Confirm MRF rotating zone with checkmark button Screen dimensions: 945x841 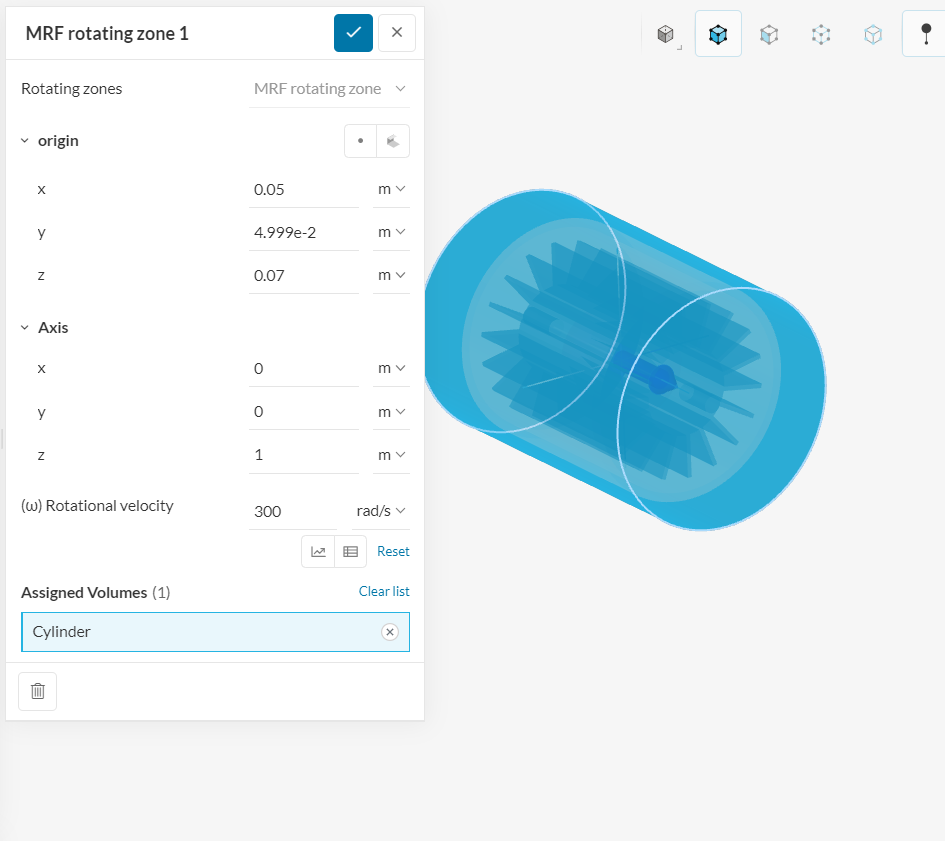(x=353, y=33)
